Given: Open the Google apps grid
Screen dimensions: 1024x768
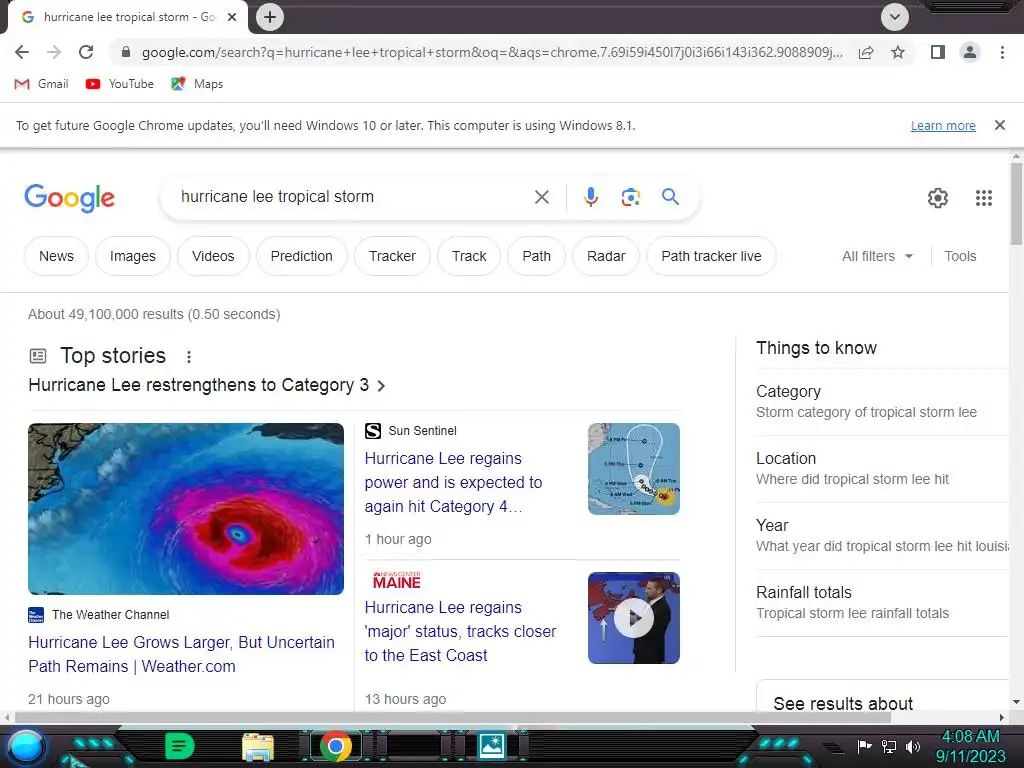Looking at the screenshot, I should (x=984, y=198).
